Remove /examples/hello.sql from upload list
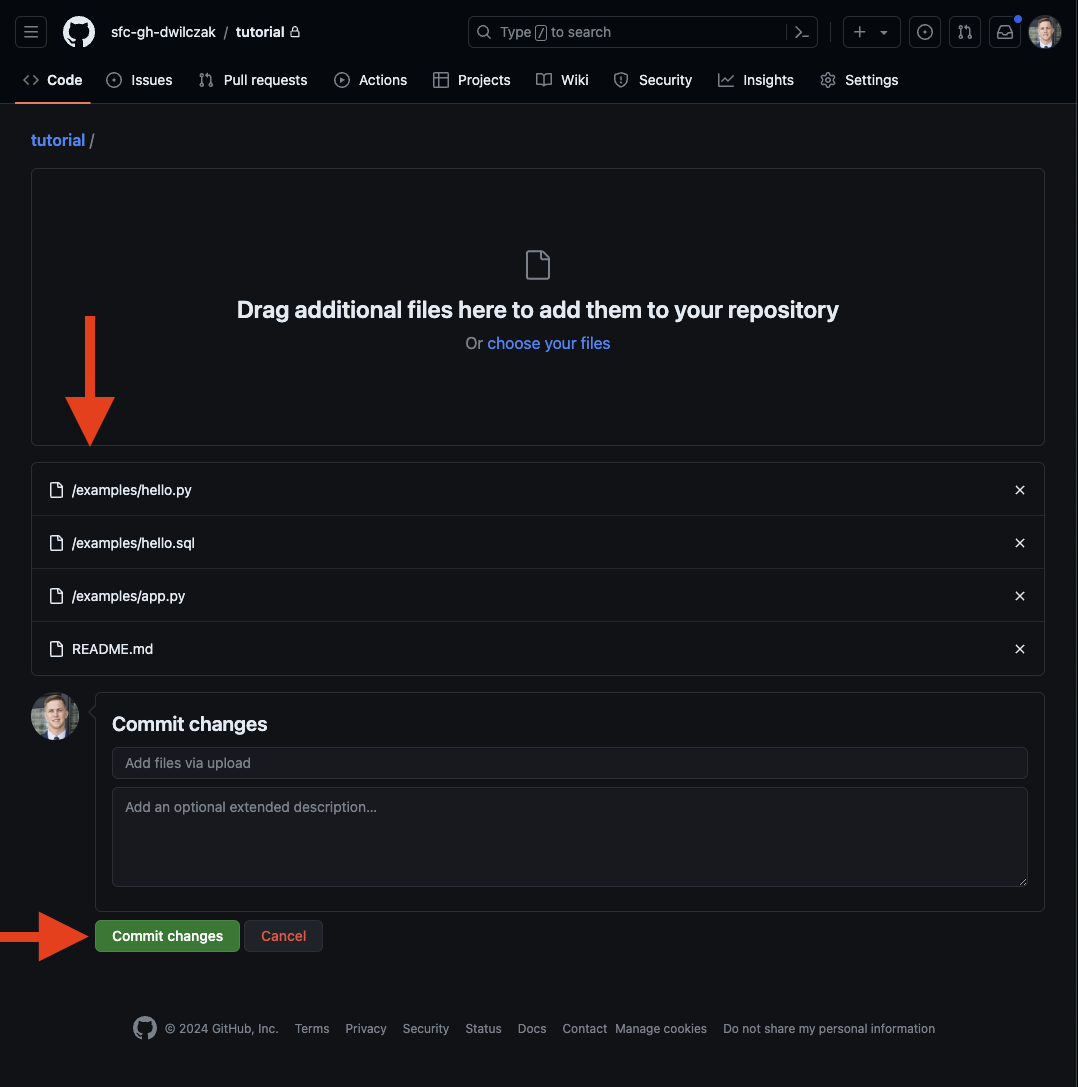Image resolution: width=1078 pixels, height=1087 pixels. pyautogui.click(x=1020, y=543)
